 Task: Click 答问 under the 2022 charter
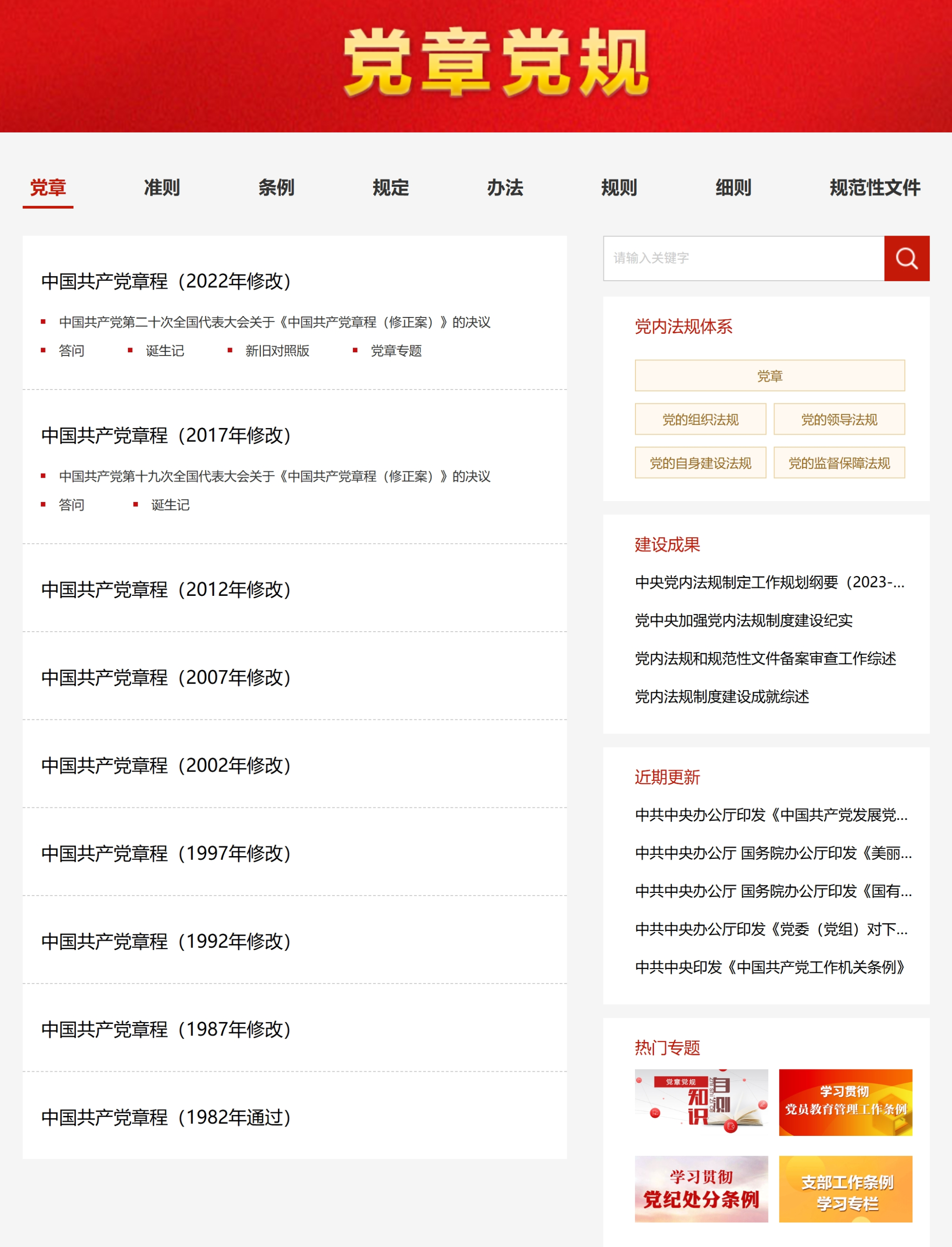[x=72, y=351]
